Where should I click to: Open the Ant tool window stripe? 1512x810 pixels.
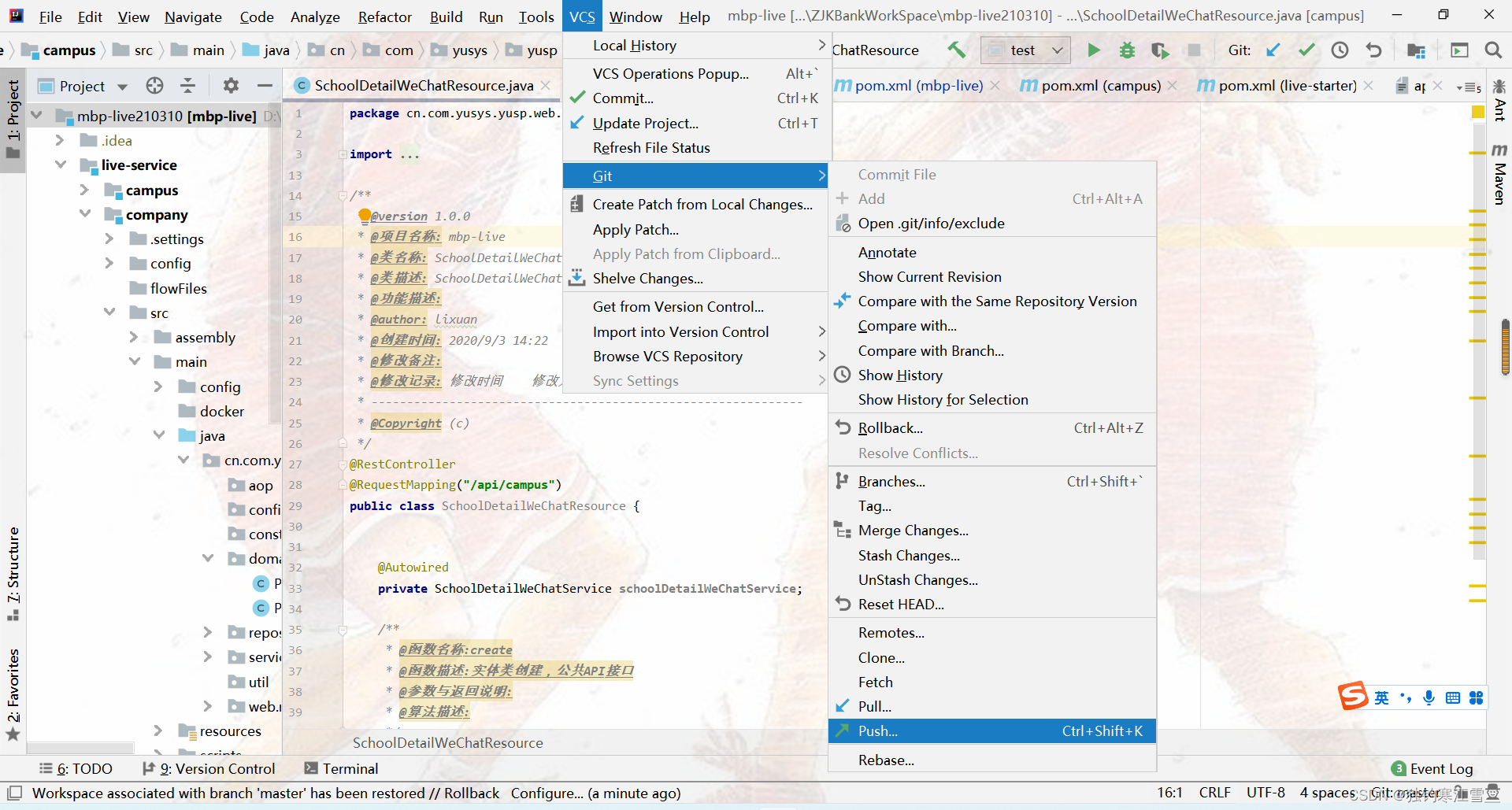click(1499, 100)
